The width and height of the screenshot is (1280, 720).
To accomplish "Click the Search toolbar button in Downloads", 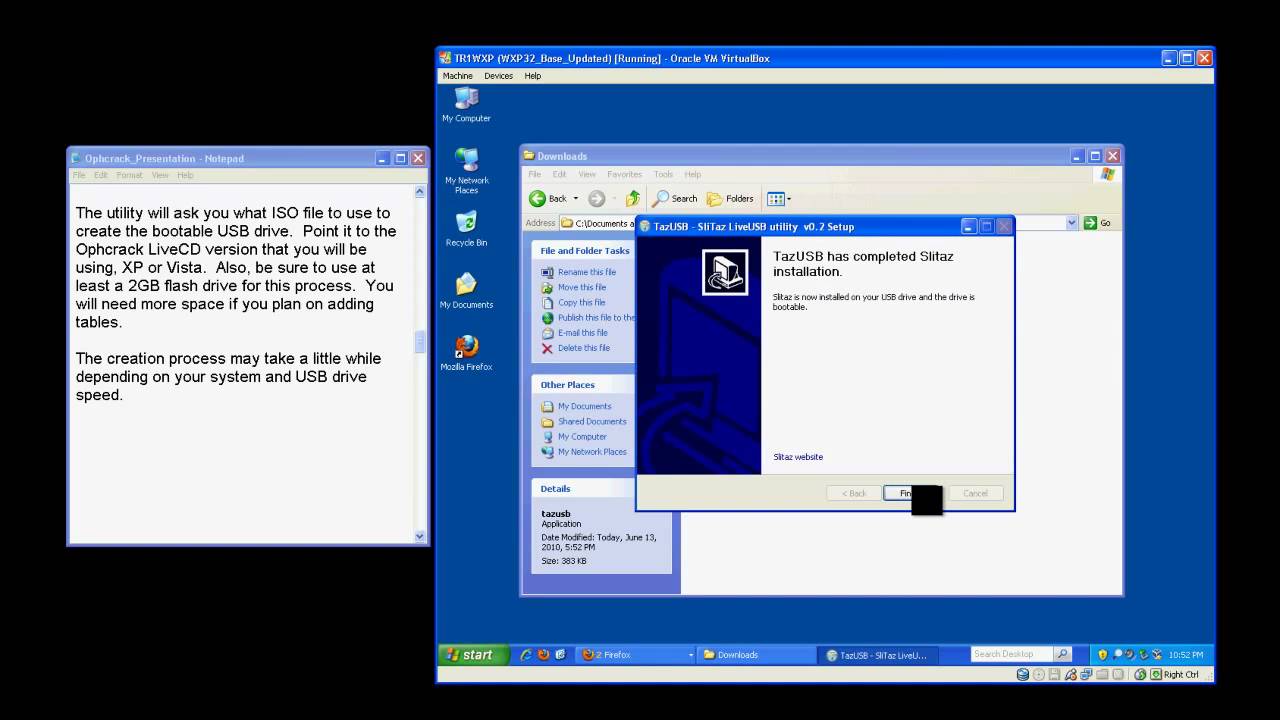I will tap(675, 198).
